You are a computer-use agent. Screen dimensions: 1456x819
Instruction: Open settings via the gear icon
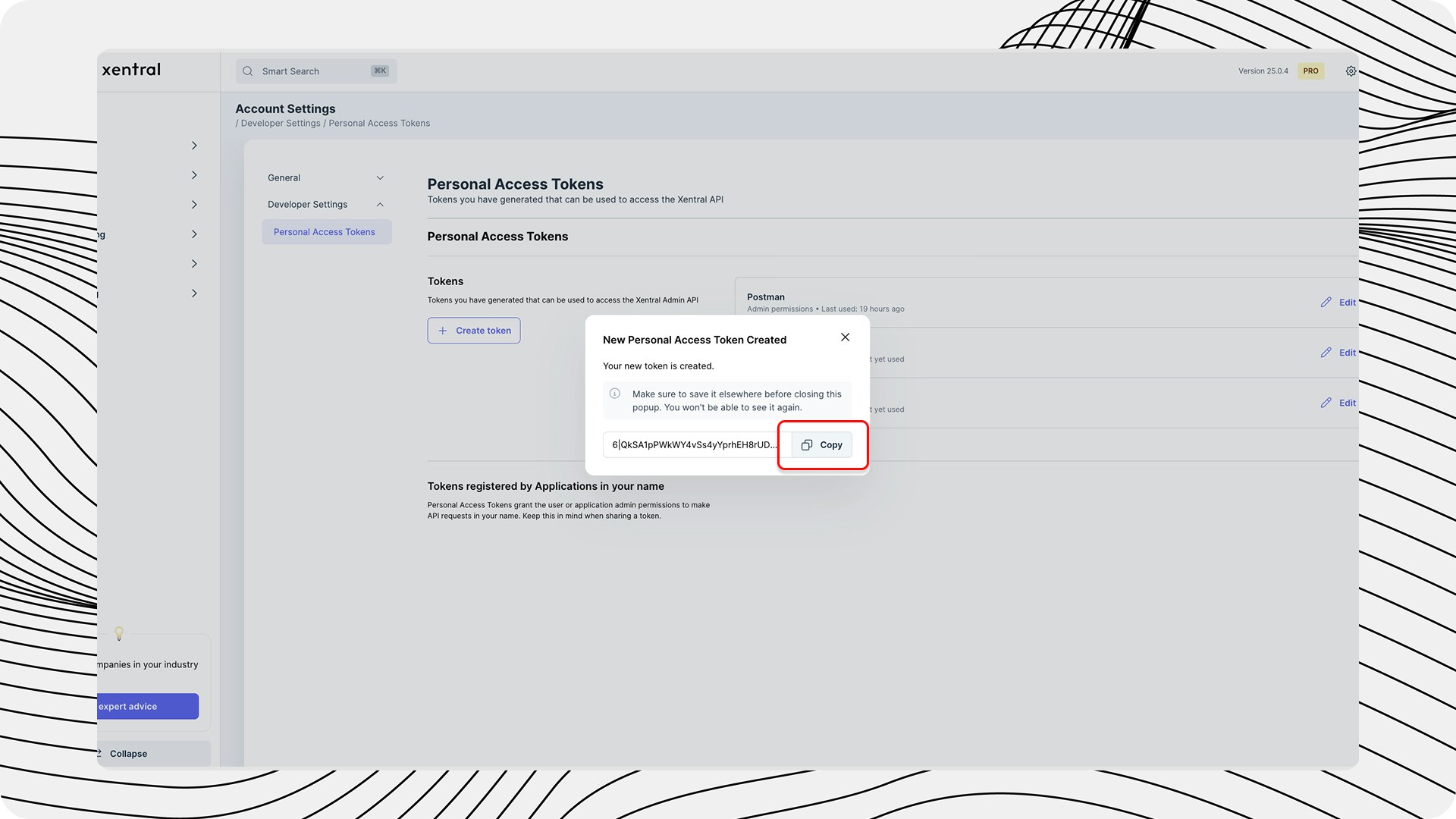click(x=1351, y=71)
